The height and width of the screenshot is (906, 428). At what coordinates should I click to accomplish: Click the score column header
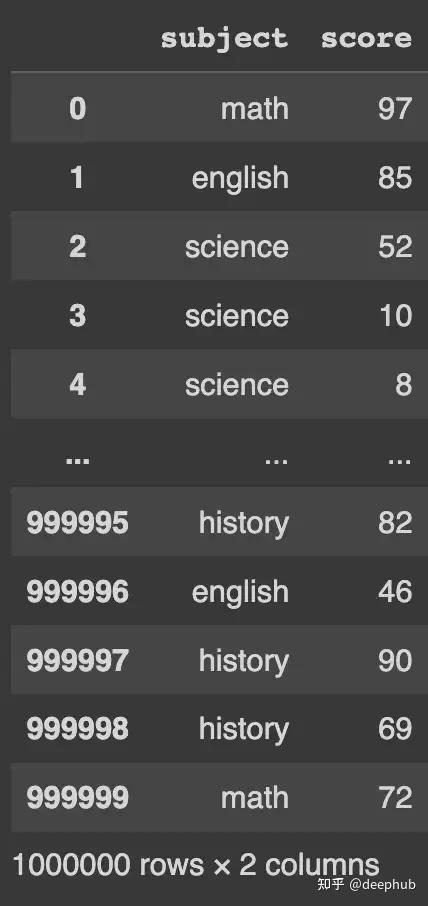366,39
